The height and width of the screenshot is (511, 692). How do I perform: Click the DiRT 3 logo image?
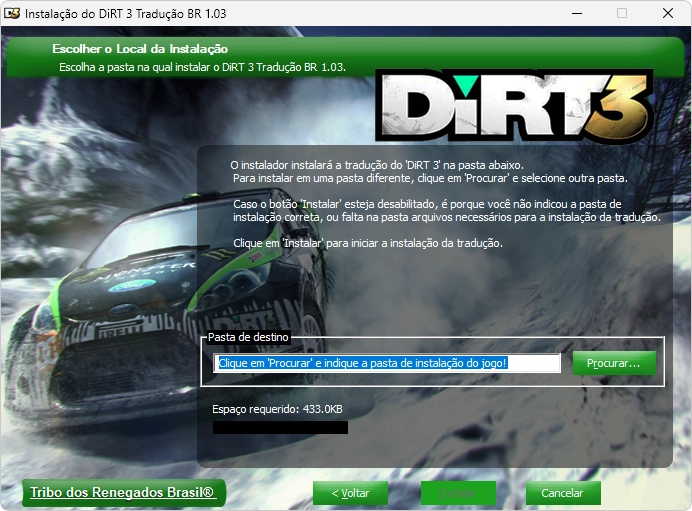pyautogui.click(x=514, y=105)
